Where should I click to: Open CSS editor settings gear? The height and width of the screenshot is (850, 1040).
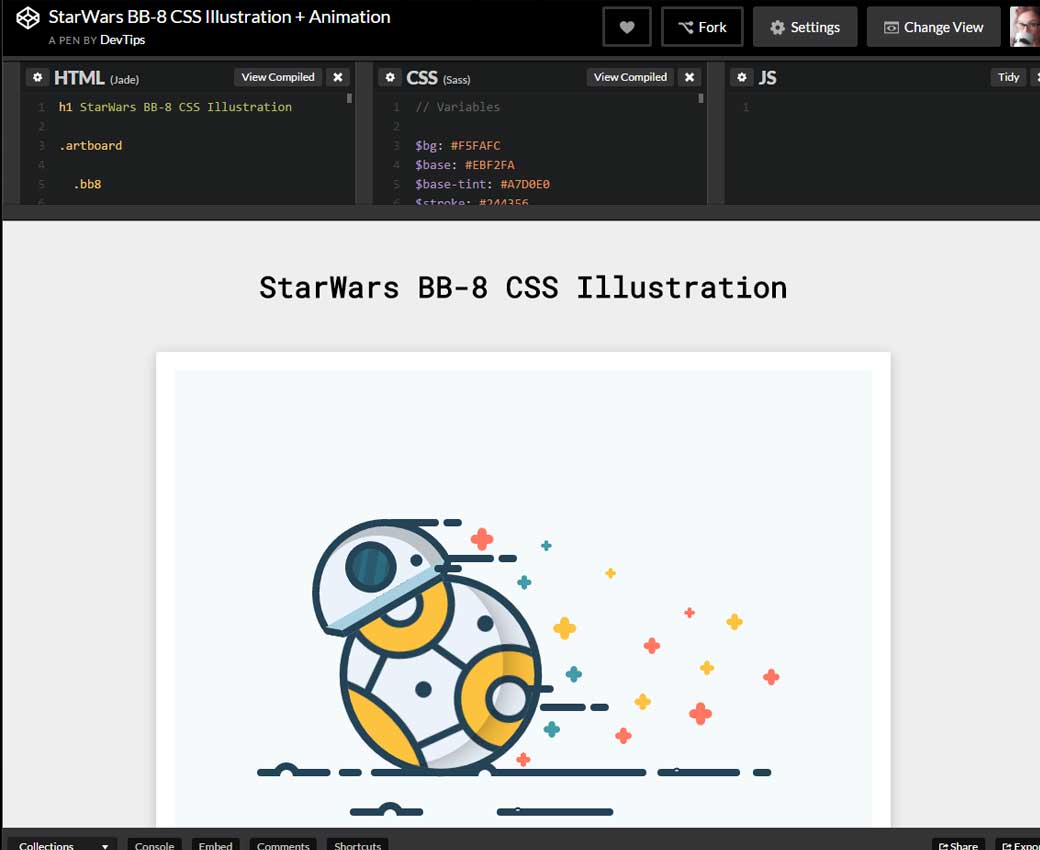(x=390, y=77)
